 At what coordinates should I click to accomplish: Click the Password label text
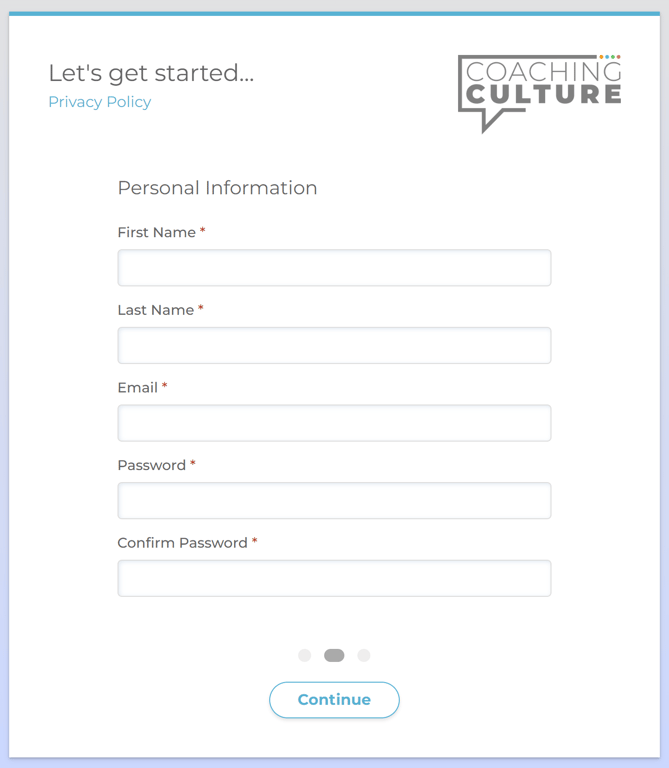(151, 465)
